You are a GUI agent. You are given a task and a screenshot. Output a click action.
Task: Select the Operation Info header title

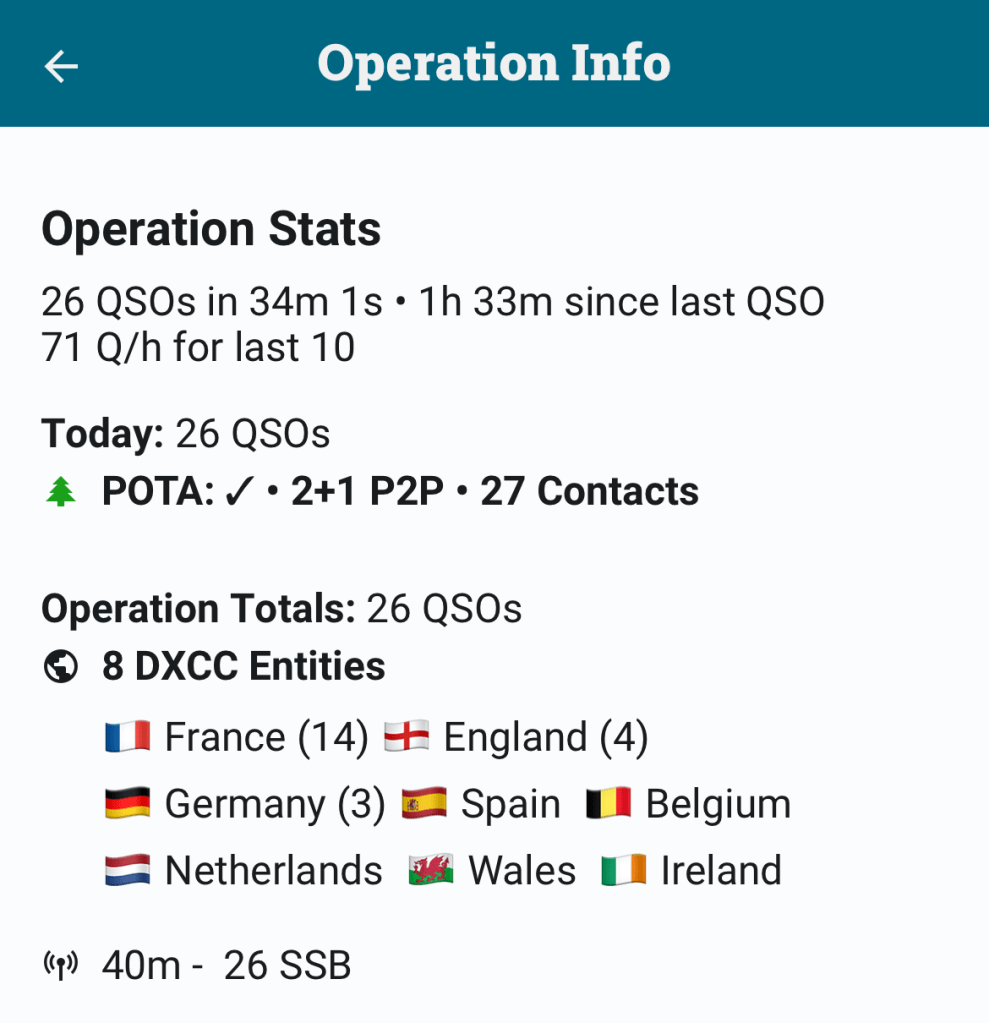tap(494, 64)
